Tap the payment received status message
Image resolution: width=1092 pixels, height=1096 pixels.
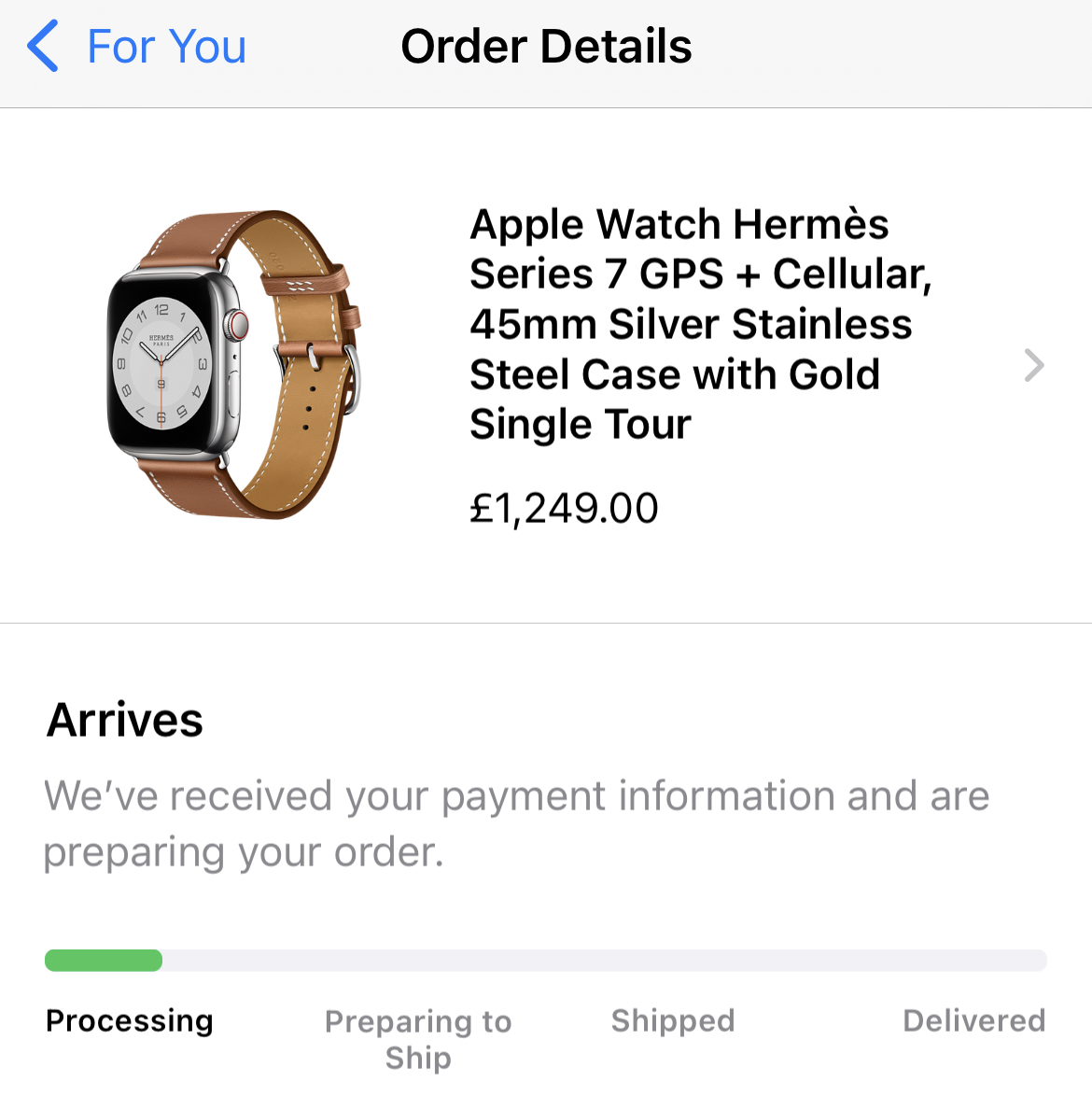coord(516,823)
